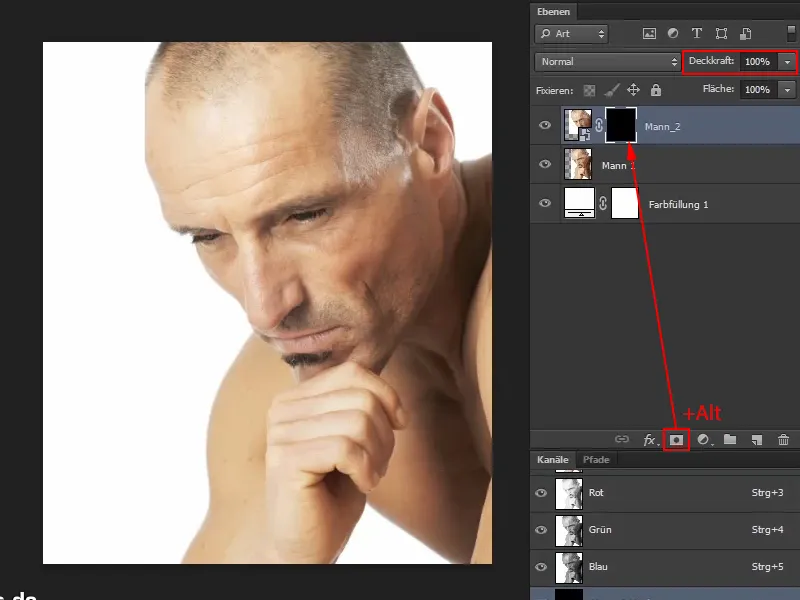Open the Deckkraft slider arrow
This screenshot has height=600, width=800.
pyautogui.click(x=787, y=62)
